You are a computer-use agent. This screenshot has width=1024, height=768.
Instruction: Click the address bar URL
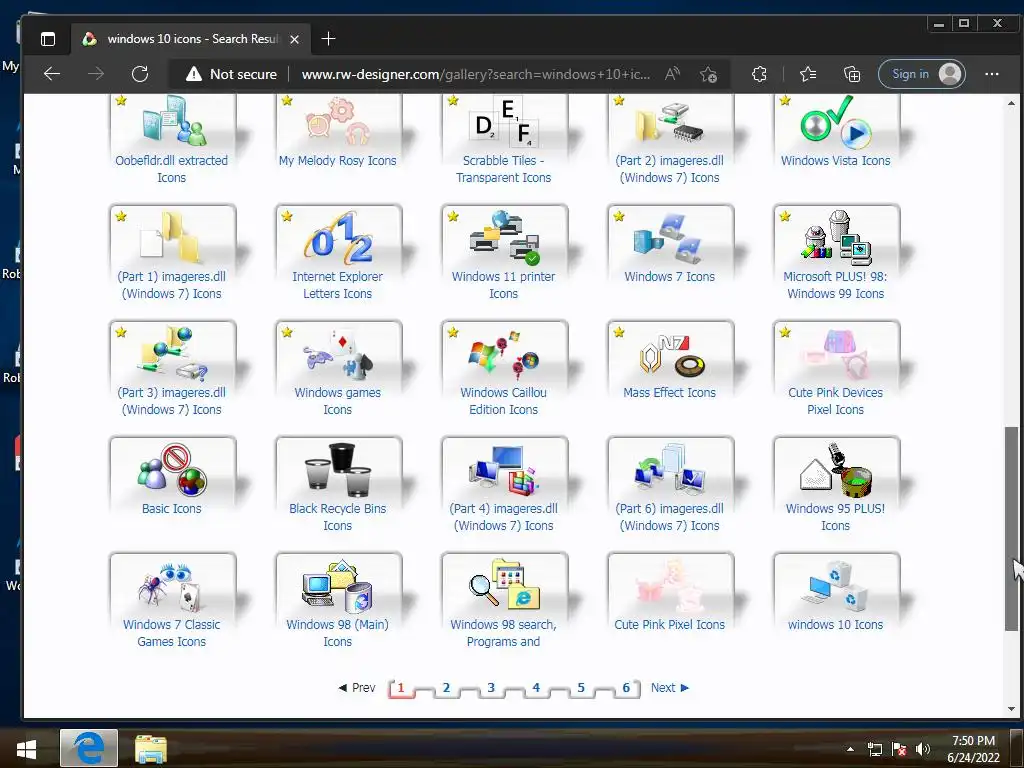click(475, 74)
